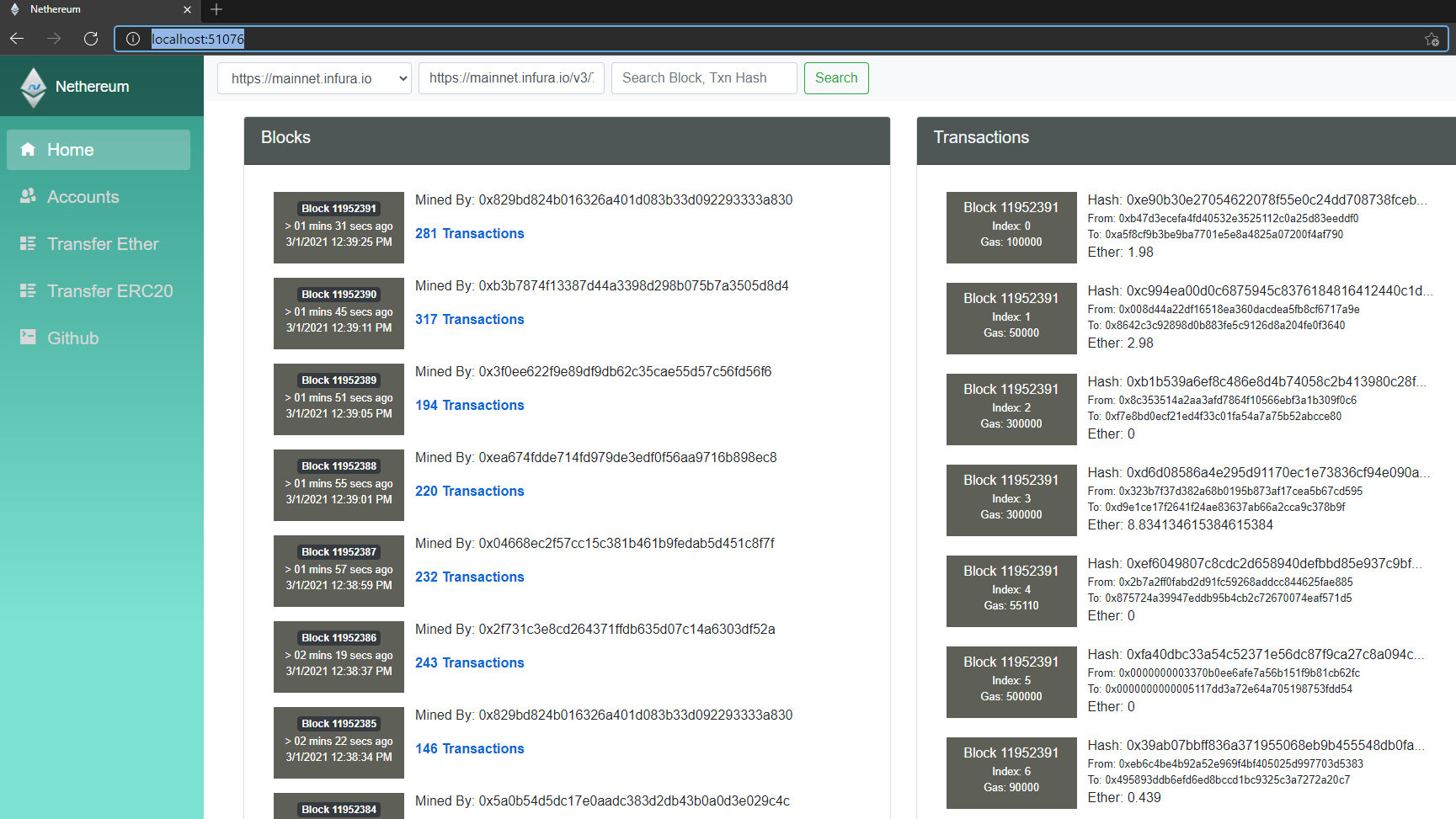The image size is (1456, 819).
Task: Click the site info icon in address bar
Action: pyautogui.click(x=133, y=39)
